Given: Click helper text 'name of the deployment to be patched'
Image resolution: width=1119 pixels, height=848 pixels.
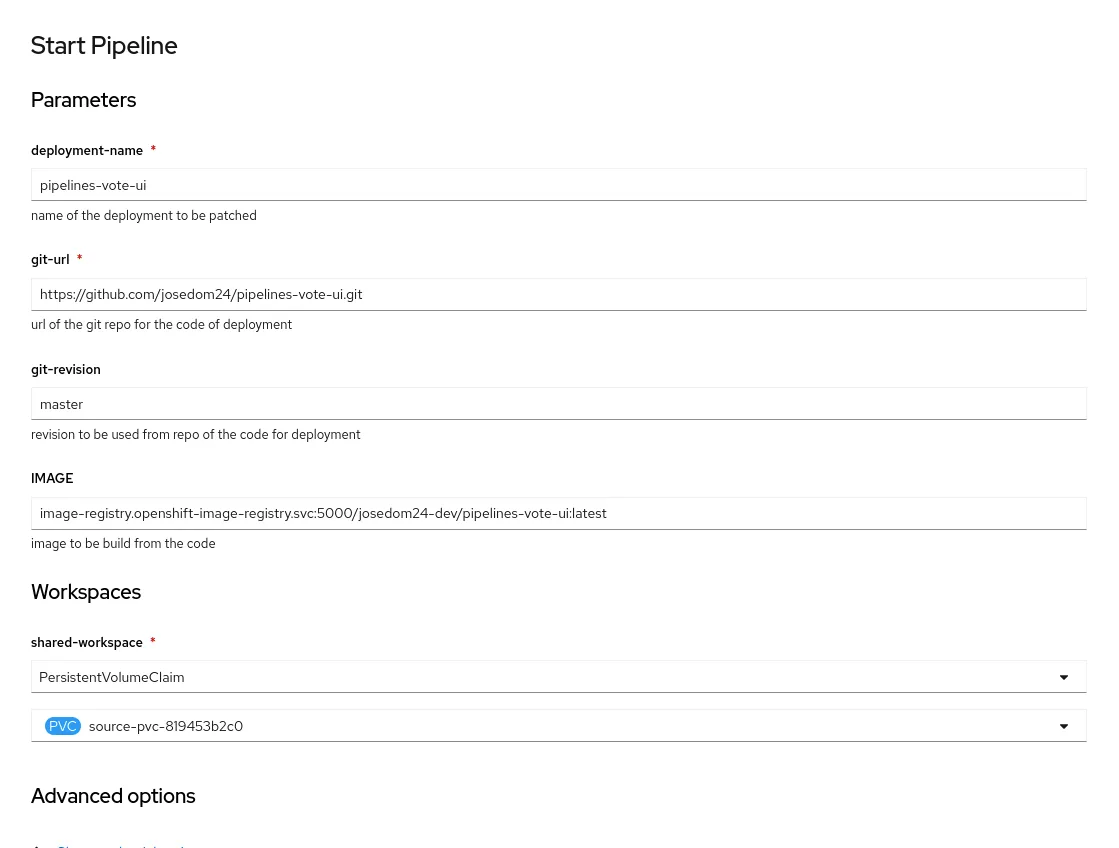Looking at the screenshot, I should coord(144,215).
